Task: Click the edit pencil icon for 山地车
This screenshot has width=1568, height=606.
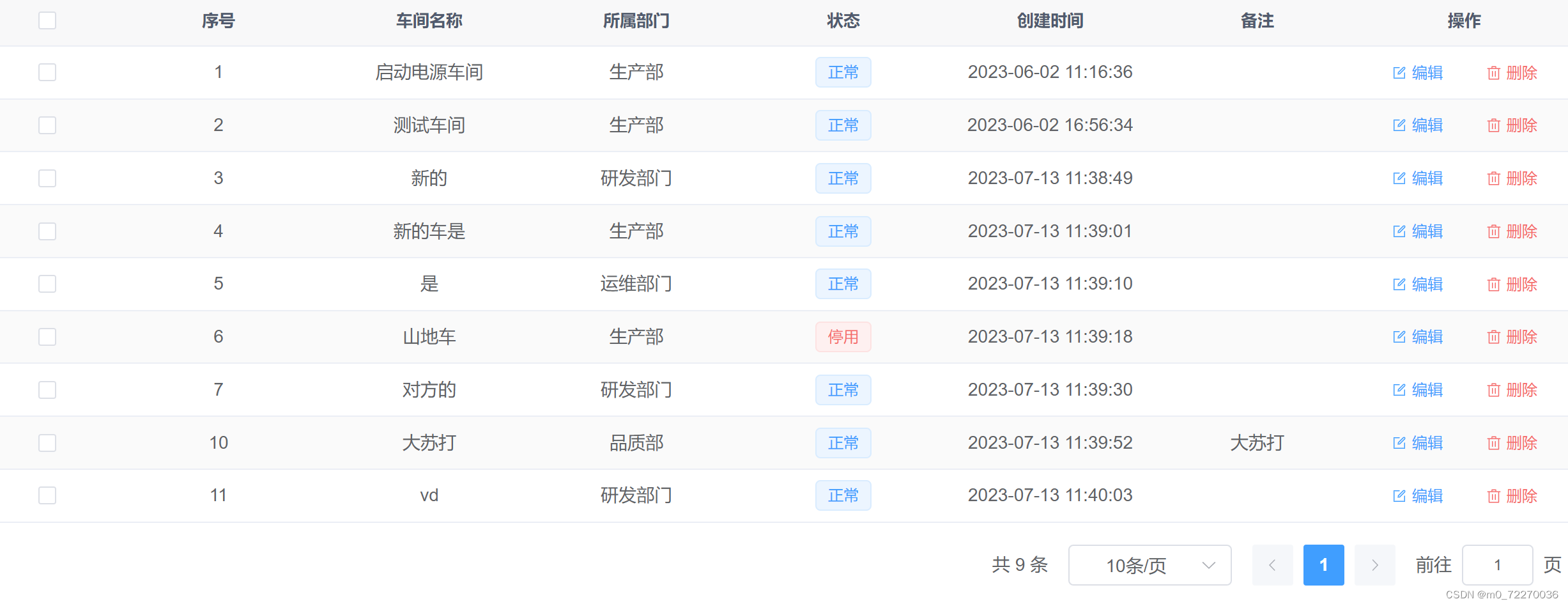Action: [x=1399, y=337]
